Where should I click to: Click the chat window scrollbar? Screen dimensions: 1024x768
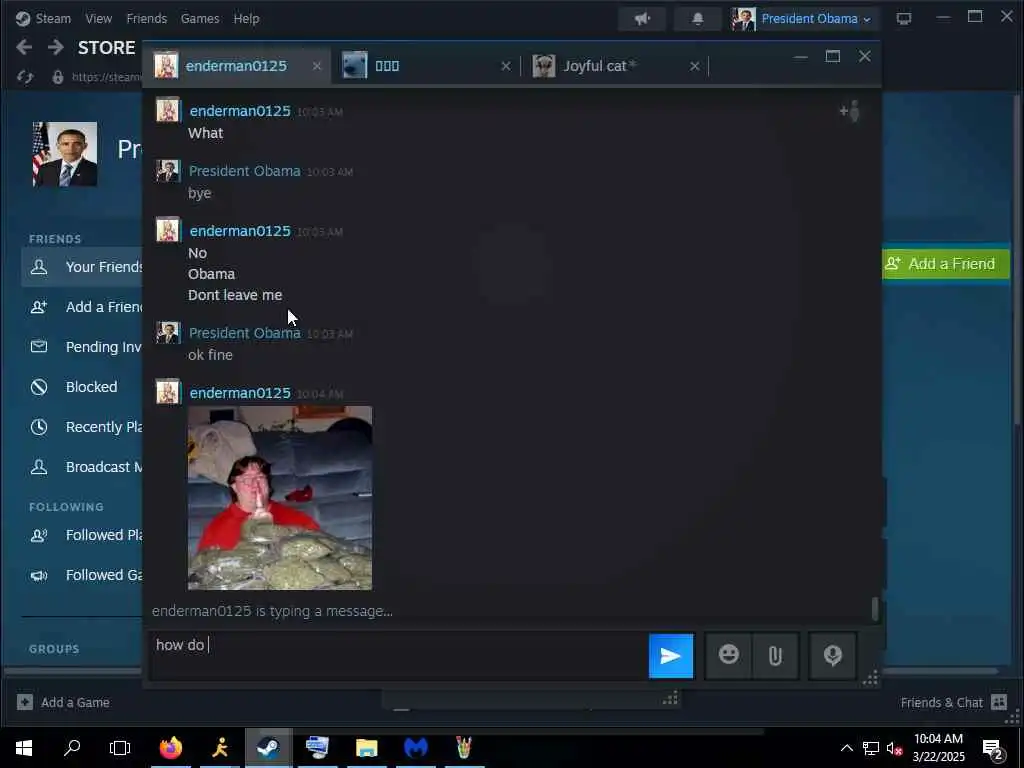click(874, 609)
